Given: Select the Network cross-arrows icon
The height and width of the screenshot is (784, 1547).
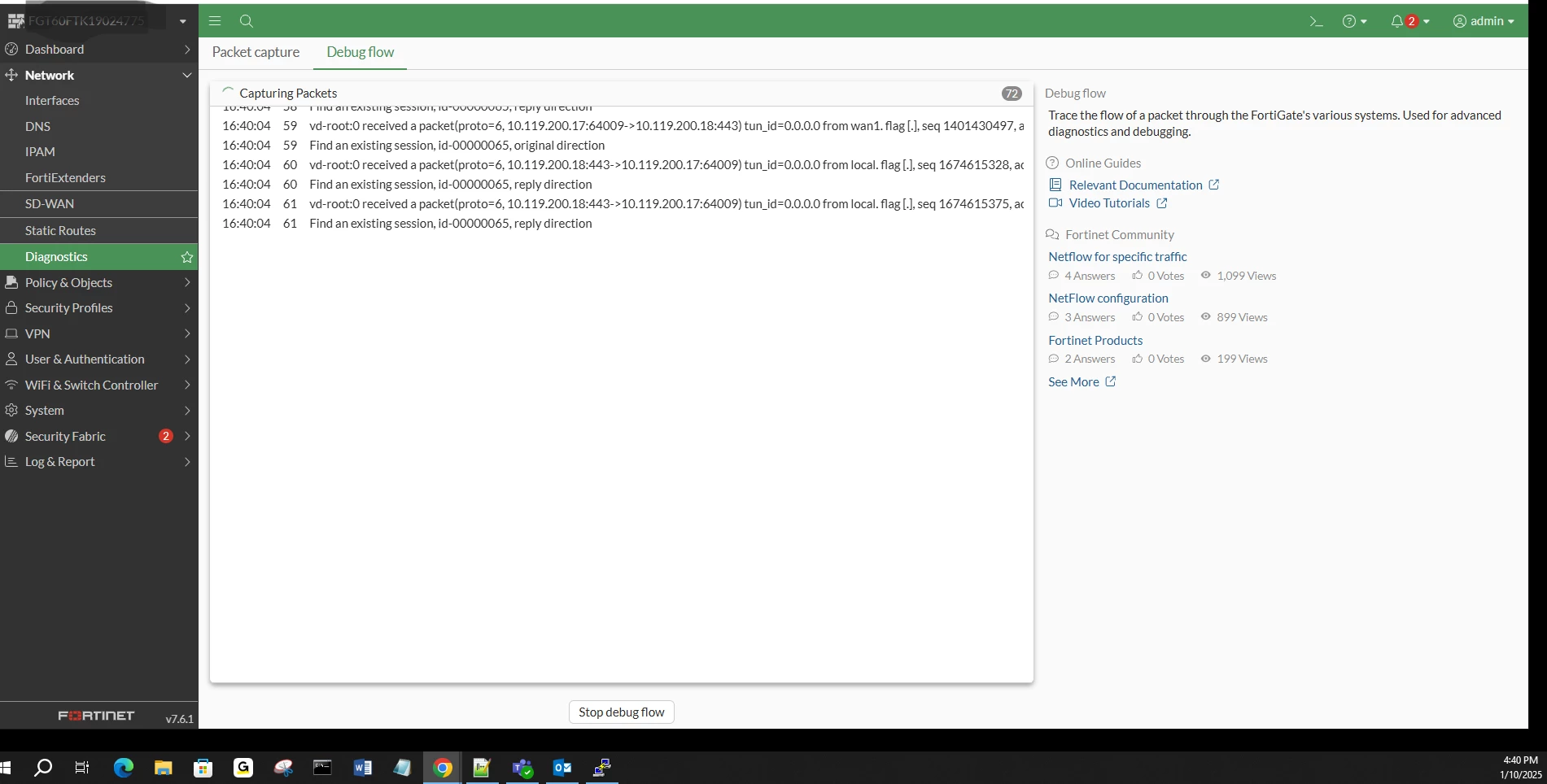Looking at the screenshot, I should pyautogui.click(x=11, y=75).
